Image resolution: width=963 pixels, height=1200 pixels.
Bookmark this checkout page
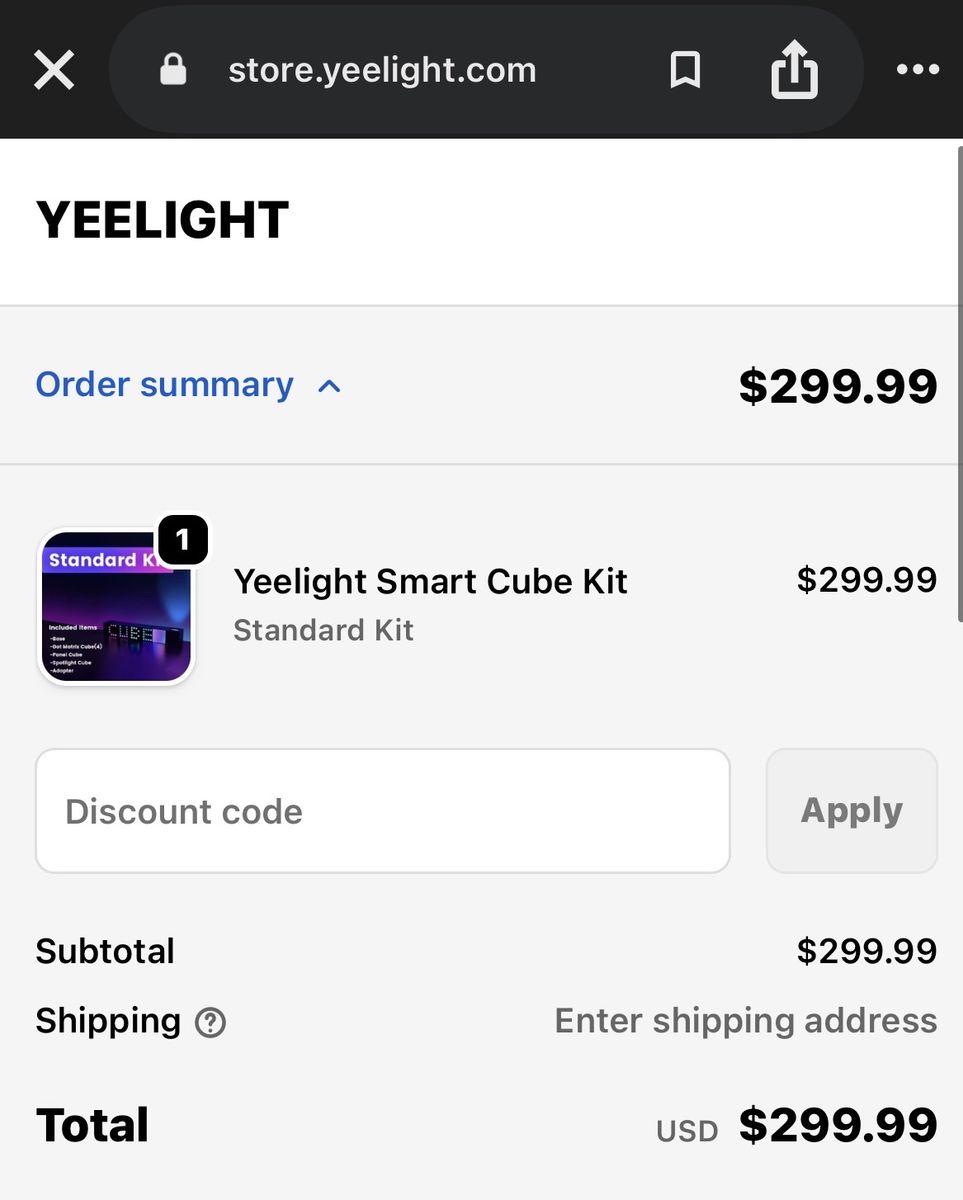click(x=685, y=70)
